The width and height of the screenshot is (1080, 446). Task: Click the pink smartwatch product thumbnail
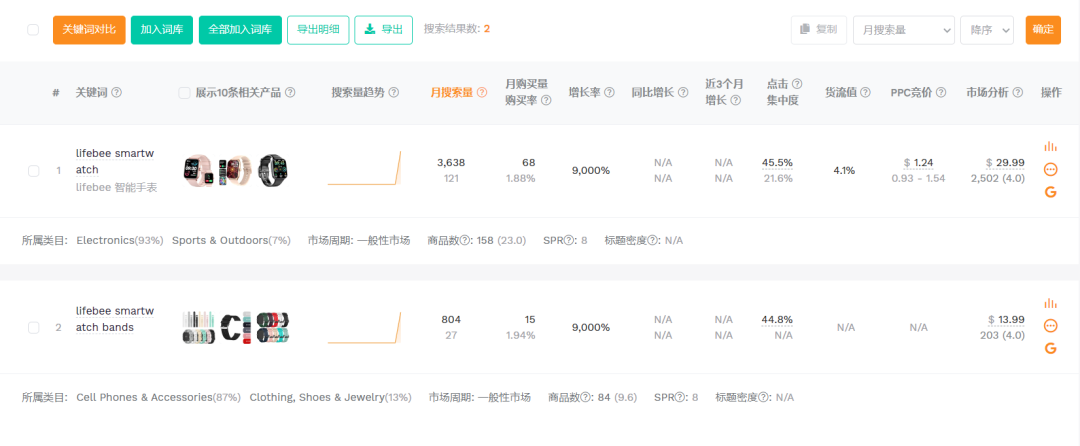coord(198,170)
